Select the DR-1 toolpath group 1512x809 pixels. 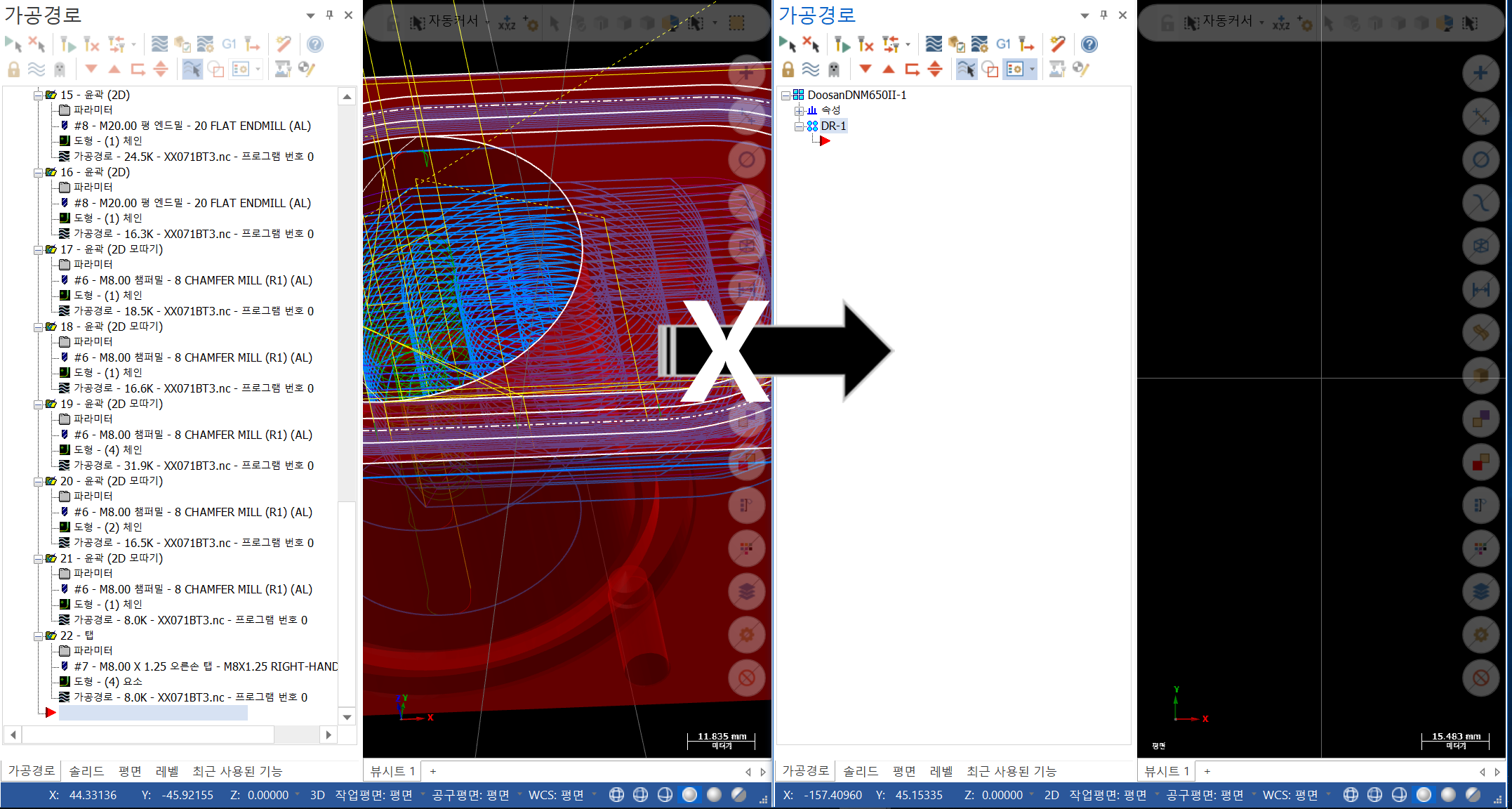coord(833,126)
